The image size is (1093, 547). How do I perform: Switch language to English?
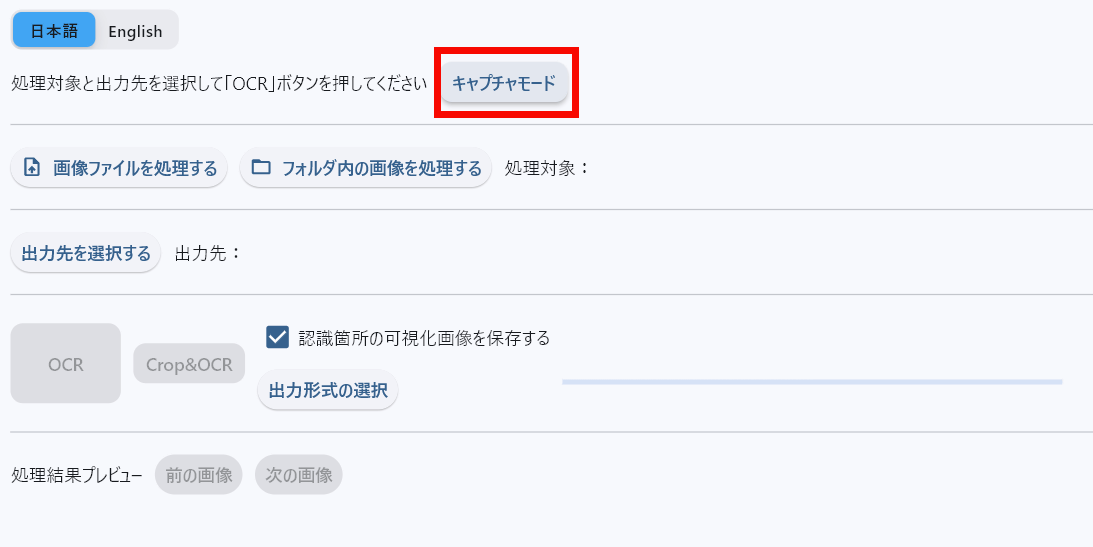[x=135, y=30]
